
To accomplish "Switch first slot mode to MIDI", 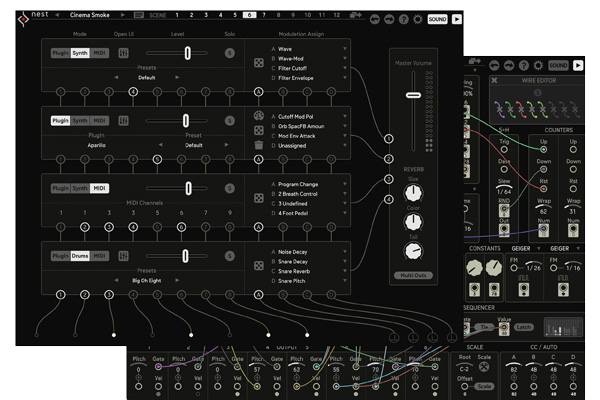I will 99,53.
